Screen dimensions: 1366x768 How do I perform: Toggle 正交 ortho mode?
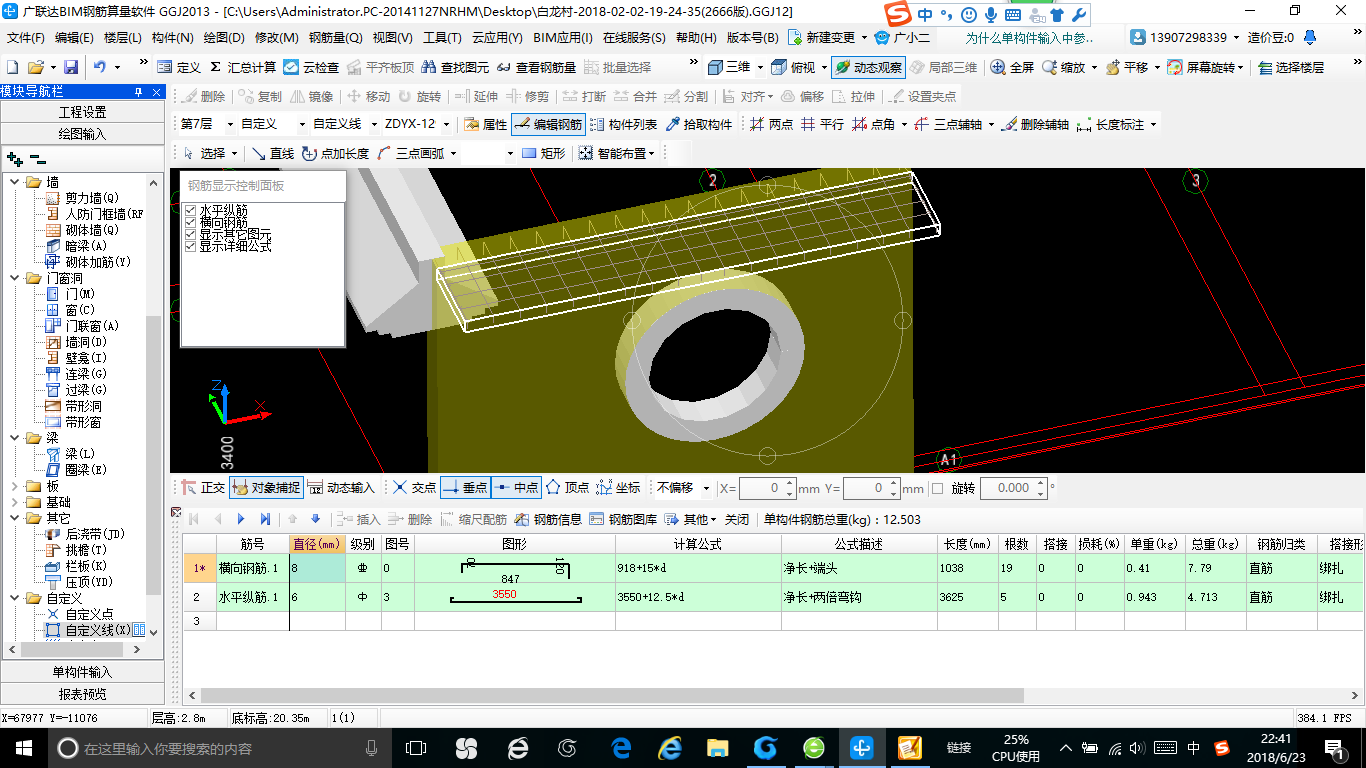203,488
